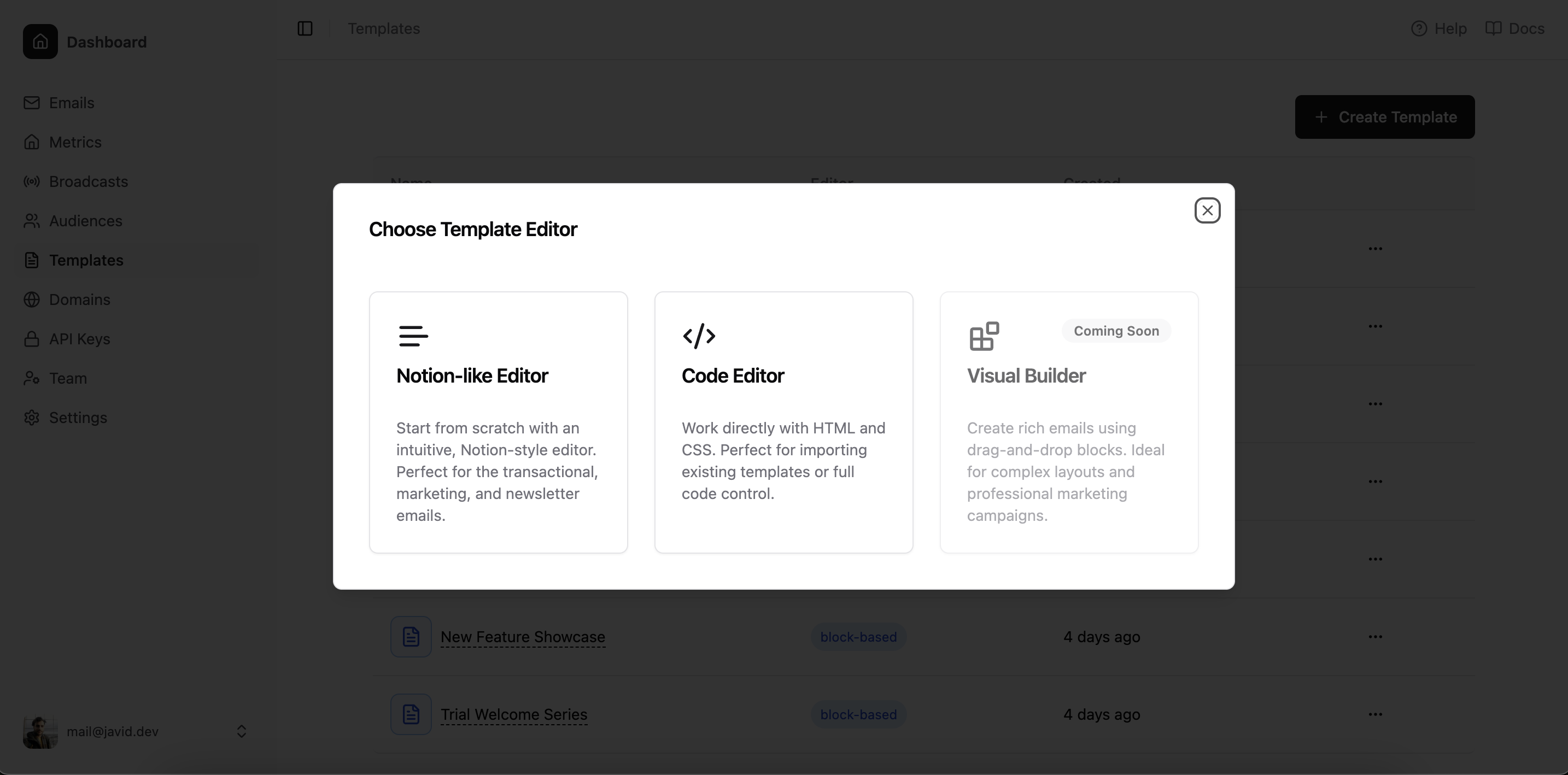This screenshot has height=775, width=1568.
Task: Click the Choose Template Editor heading
Action: coord(472,230)
